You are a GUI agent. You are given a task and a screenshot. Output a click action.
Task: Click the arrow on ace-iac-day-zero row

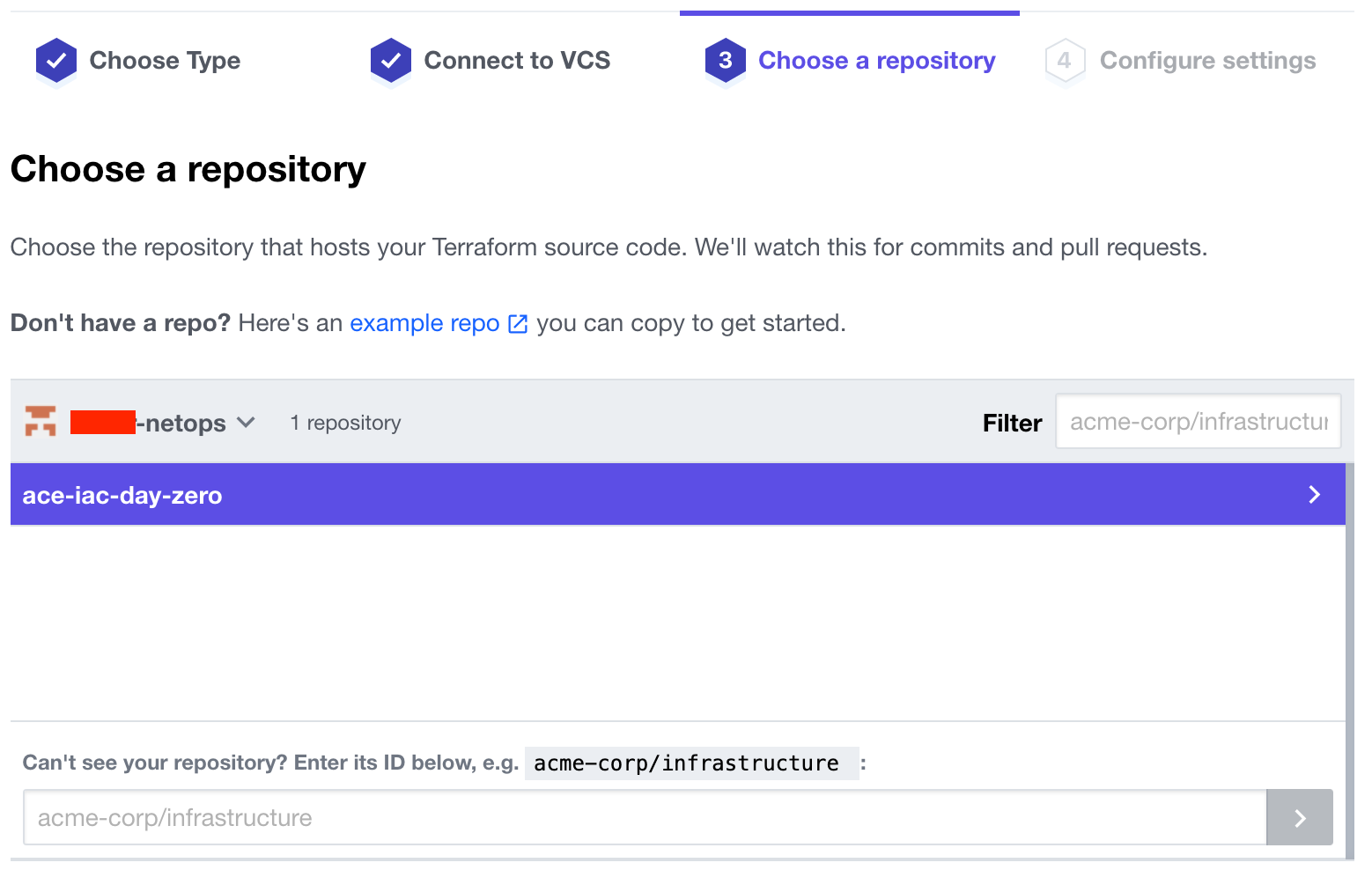click(1314, 495)
